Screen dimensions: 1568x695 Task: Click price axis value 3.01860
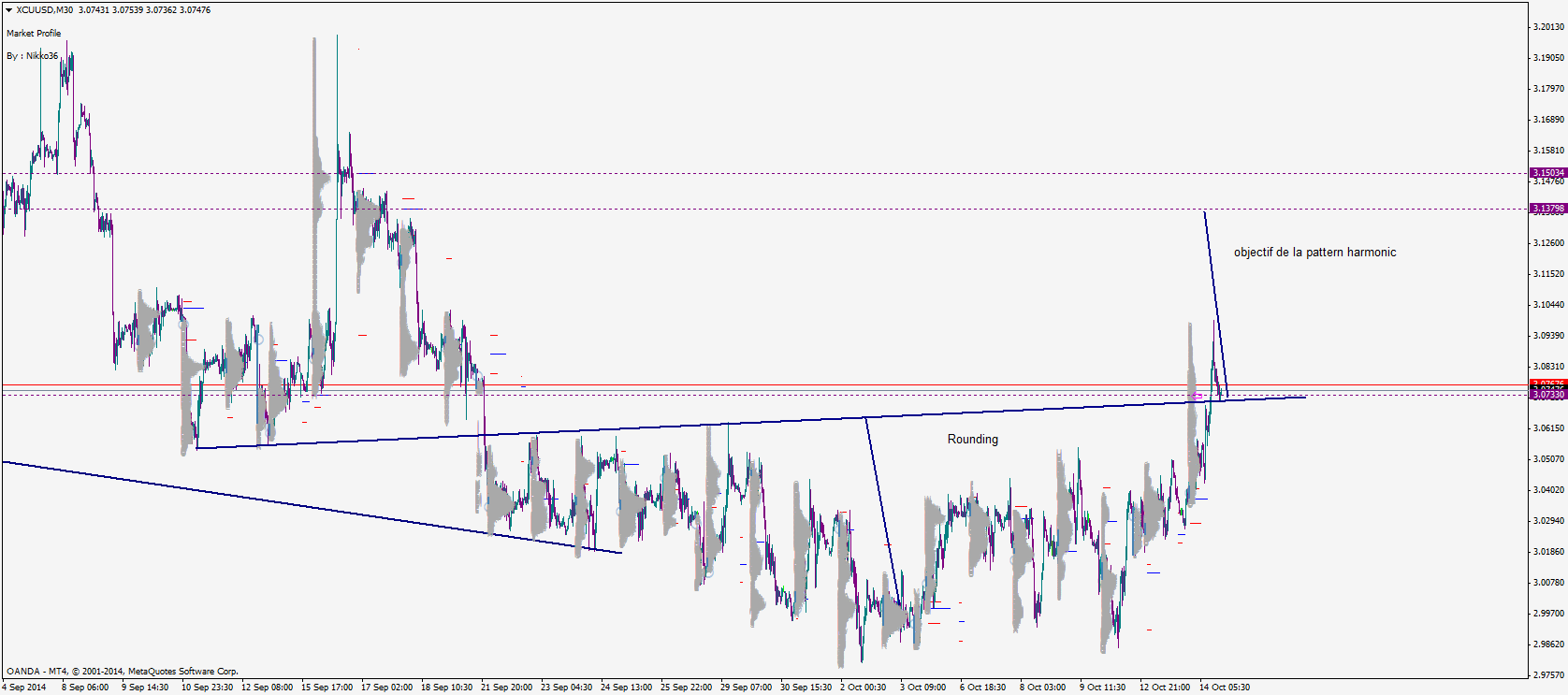(1548, 552)
